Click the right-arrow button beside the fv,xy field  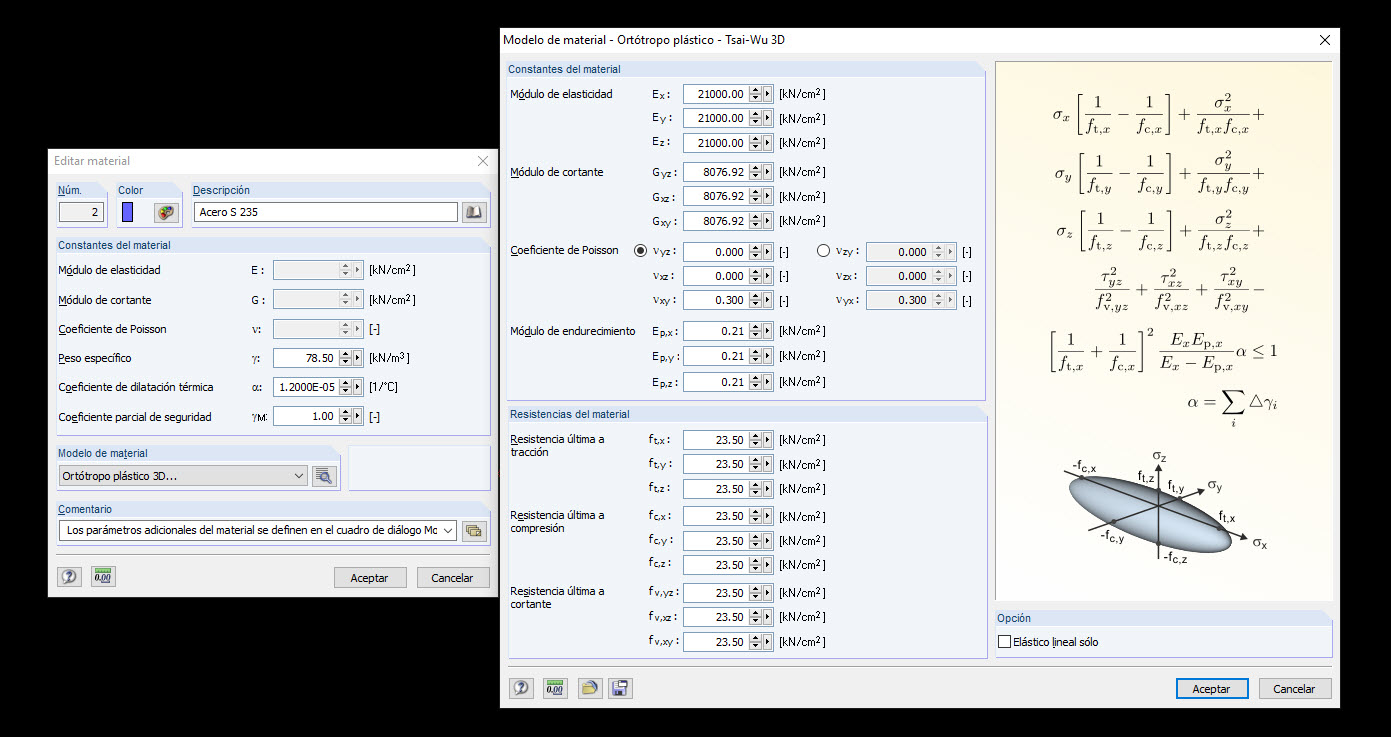(768, 642)
